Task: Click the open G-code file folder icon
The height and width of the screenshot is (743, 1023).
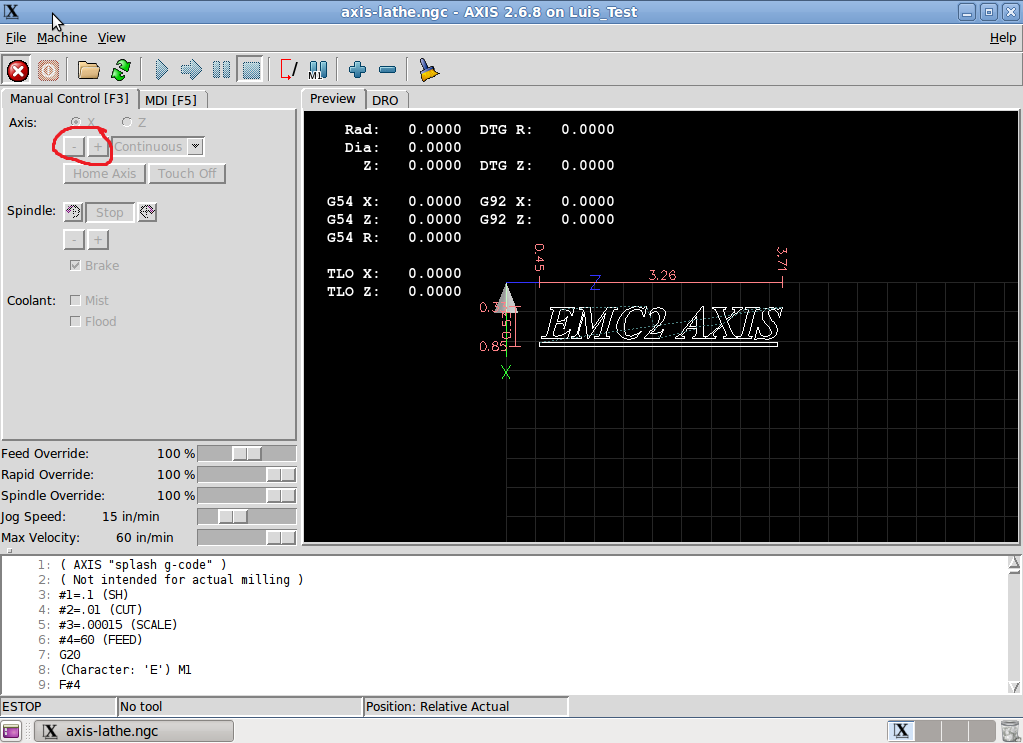Action: (x=89, y=70)
